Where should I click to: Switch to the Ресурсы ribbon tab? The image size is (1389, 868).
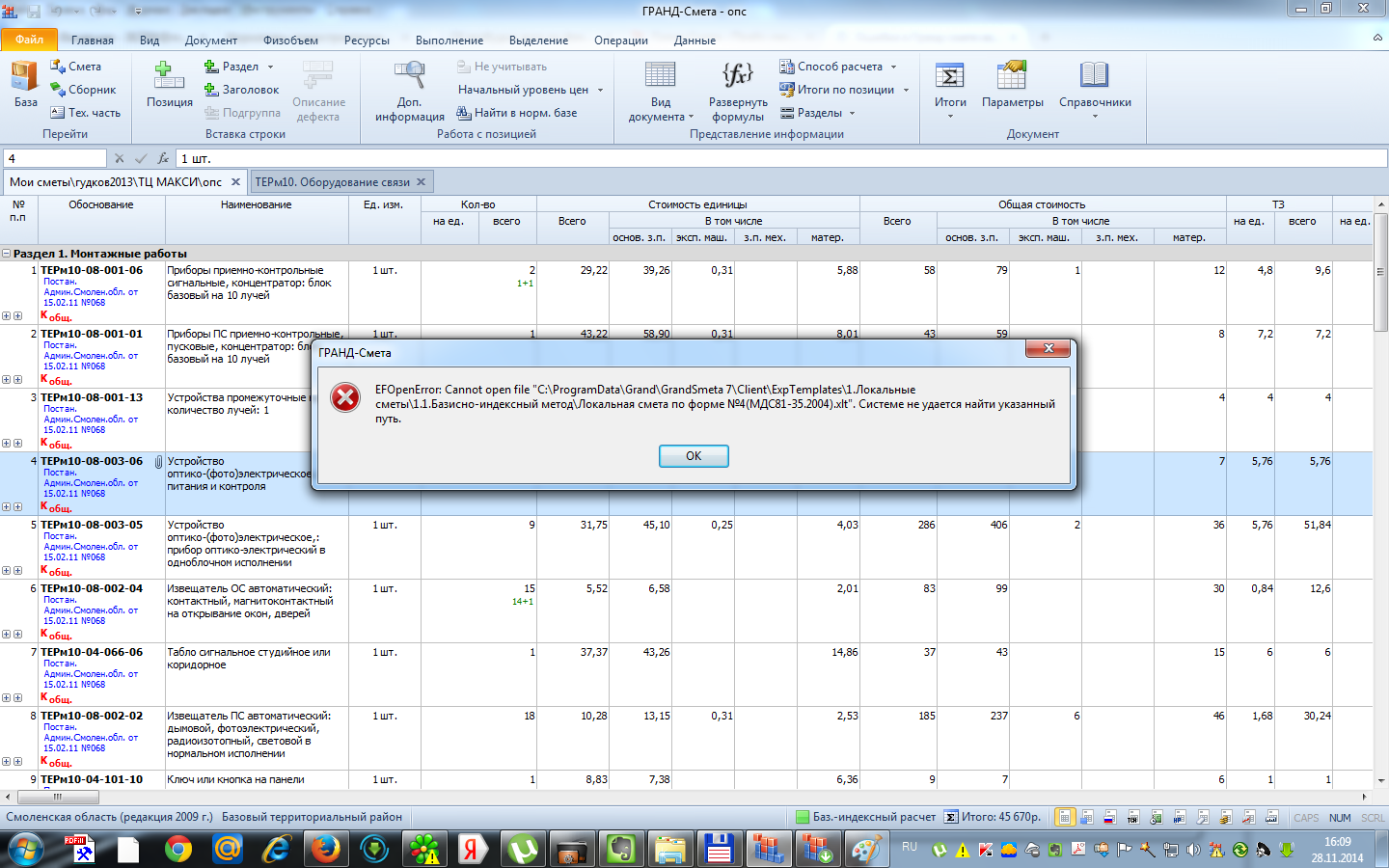pyautogui.click(x=367, y=41)
